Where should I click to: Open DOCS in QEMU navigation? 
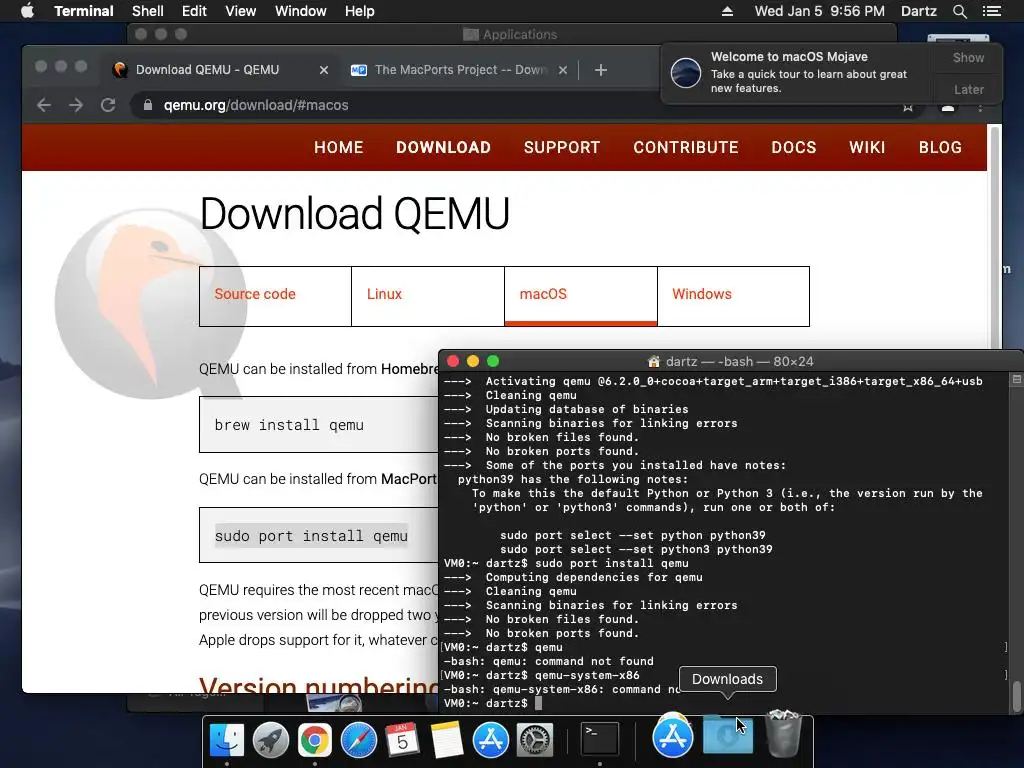(793, 148)
